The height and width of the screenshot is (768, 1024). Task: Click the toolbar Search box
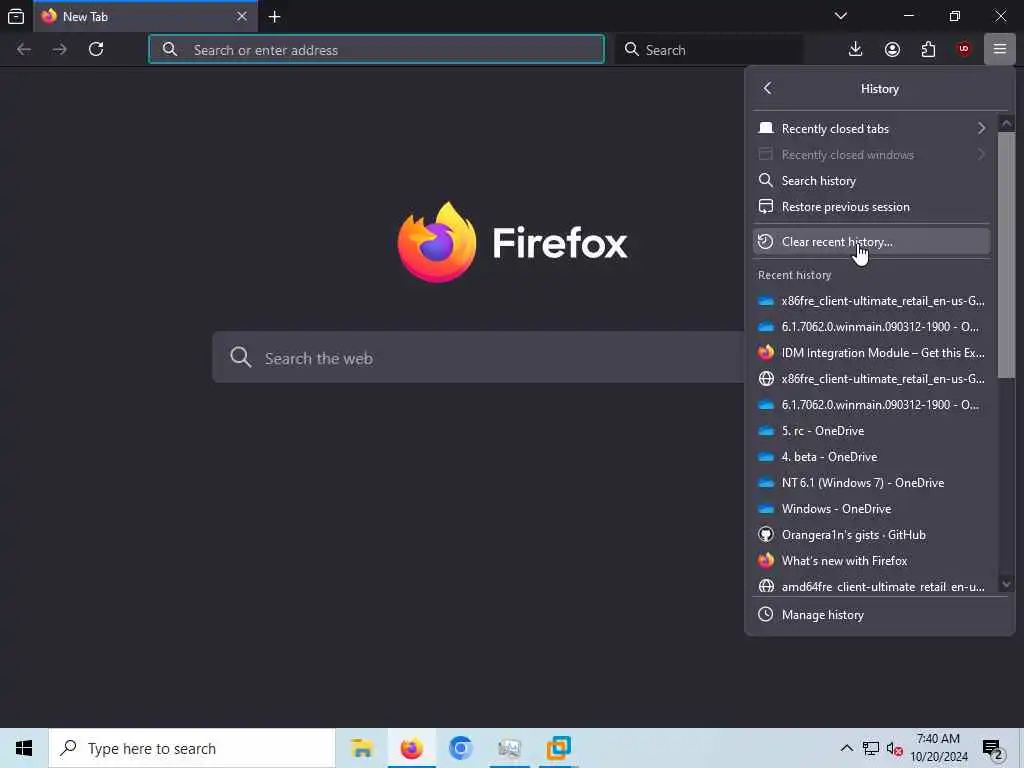(x=709, y=50)
